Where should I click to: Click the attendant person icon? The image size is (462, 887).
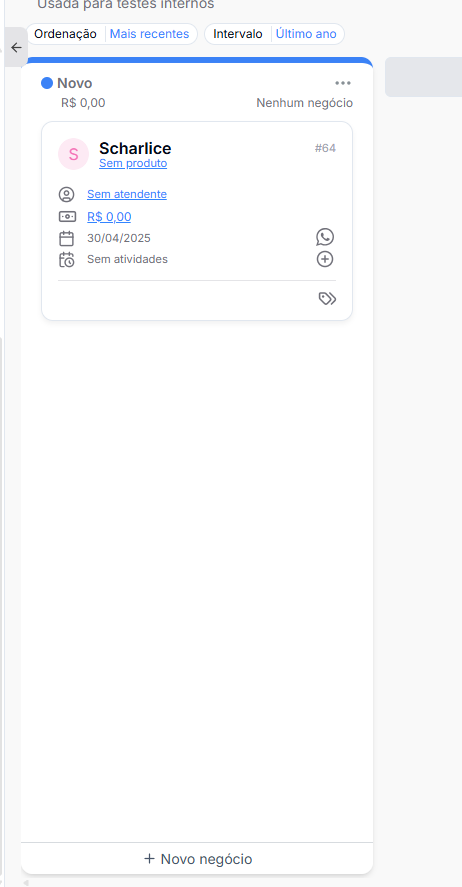tap(66, 195)
